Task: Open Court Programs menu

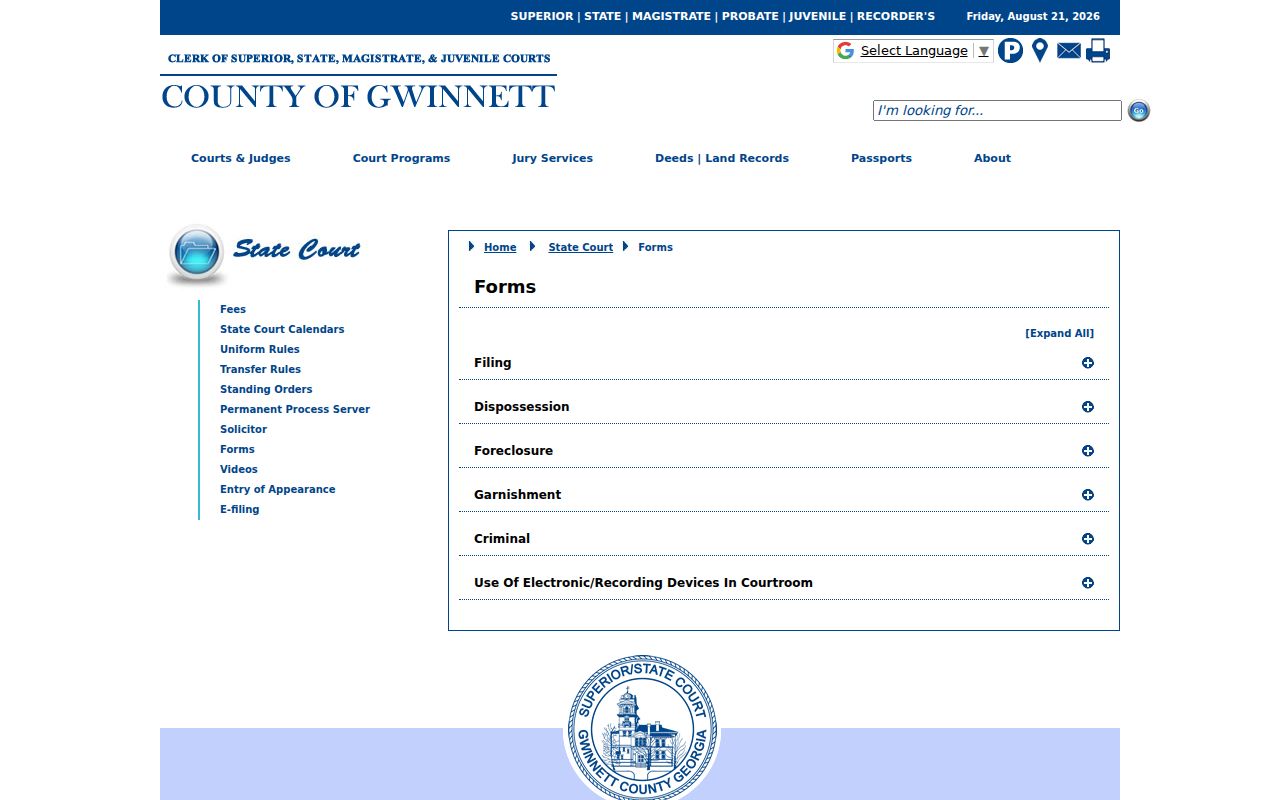Action: pos(401,158)
